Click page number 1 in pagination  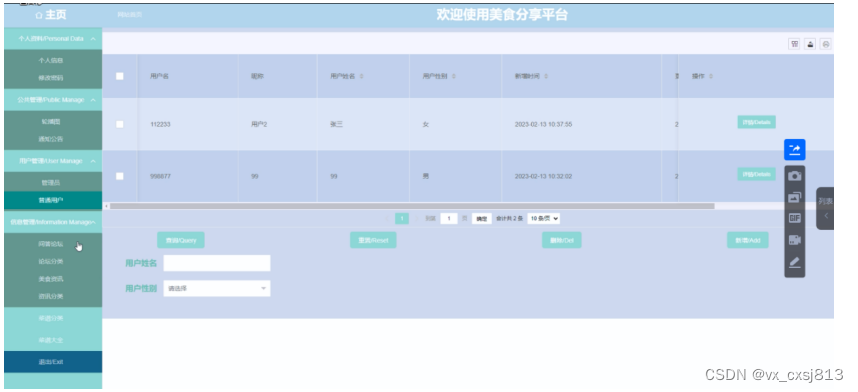[x=402, y=218]
